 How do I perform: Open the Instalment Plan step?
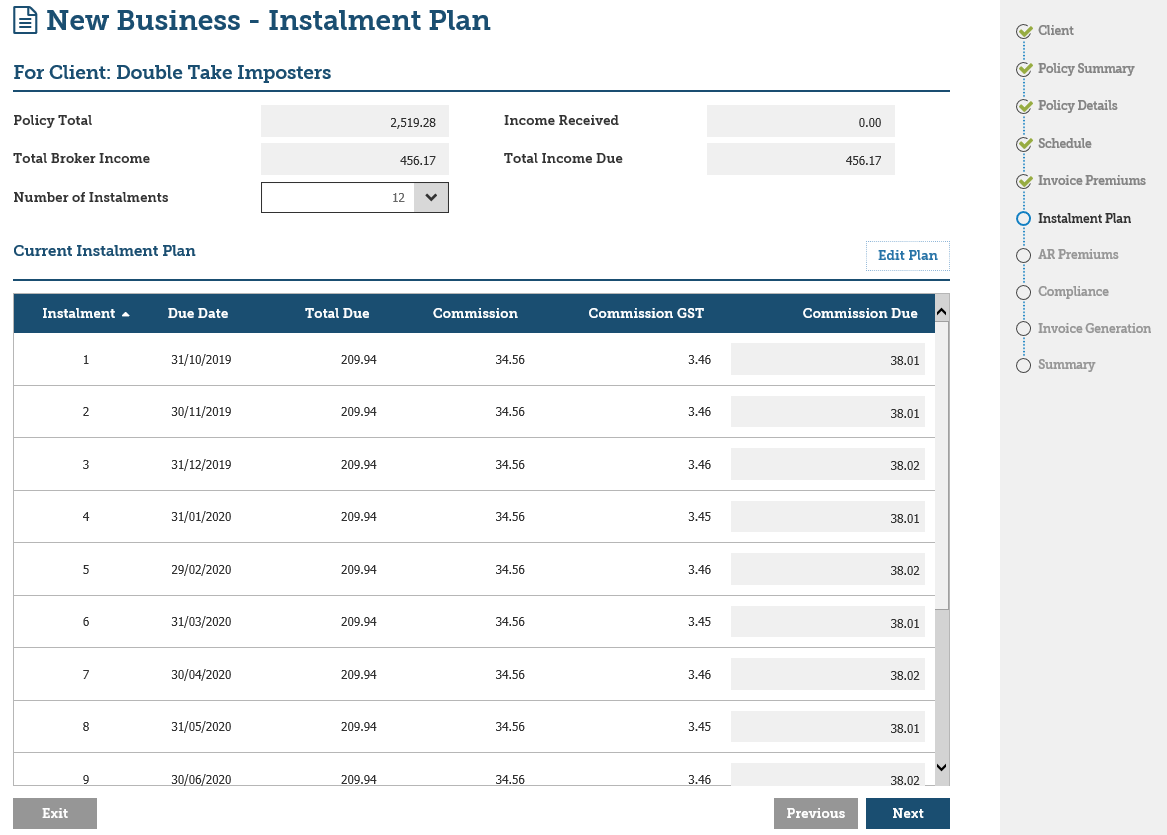[x=1084, y=218]
